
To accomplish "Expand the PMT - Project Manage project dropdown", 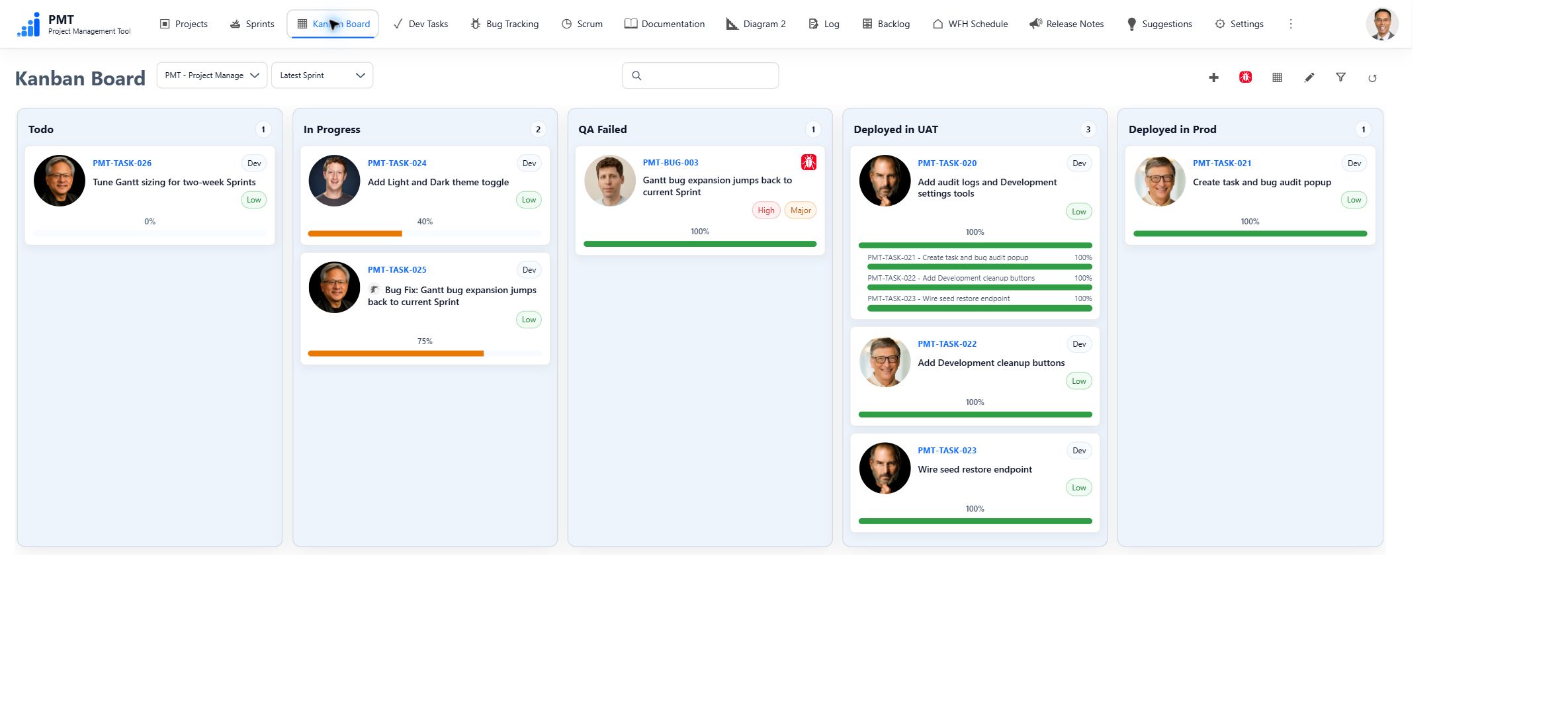I will pyautogui.click(x=212, y=75).
